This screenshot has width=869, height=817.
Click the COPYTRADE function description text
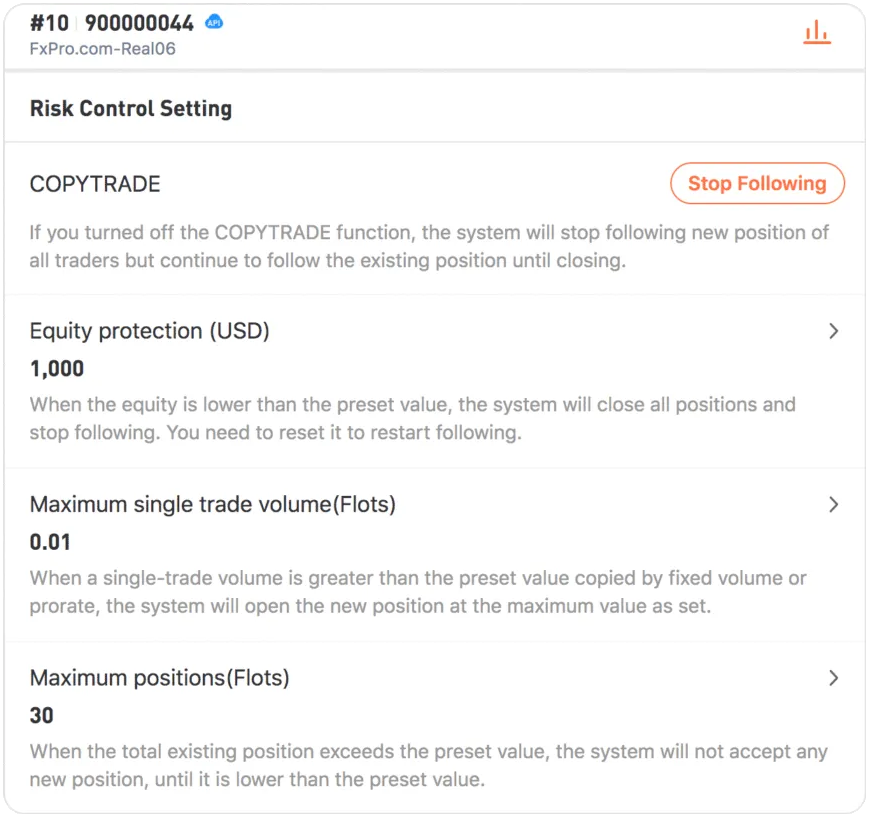429,246
